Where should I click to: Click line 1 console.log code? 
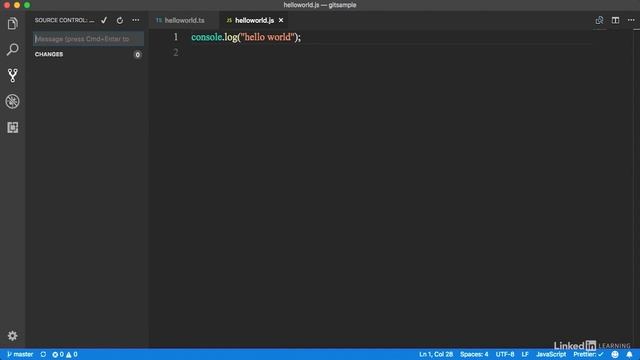click(x=246, y=37)
